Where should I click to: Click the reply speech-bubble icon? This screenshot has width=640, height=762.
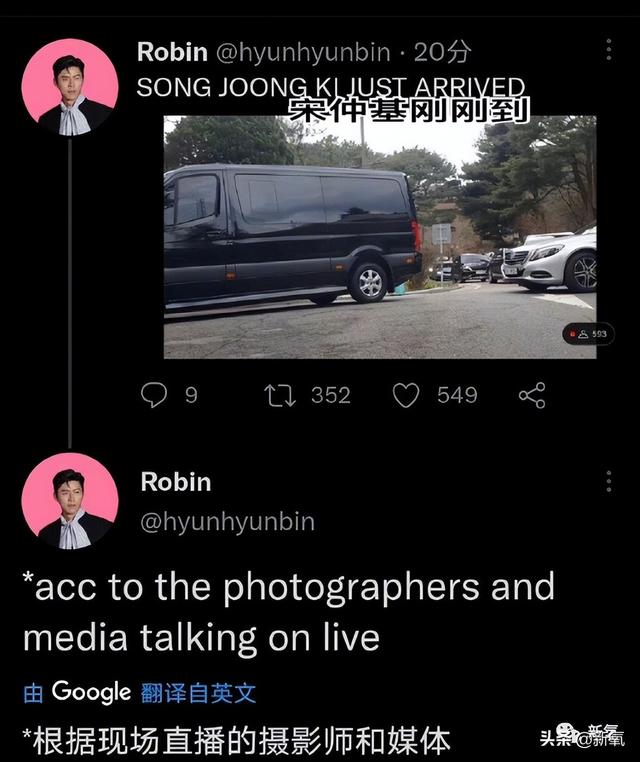point(154,395)
